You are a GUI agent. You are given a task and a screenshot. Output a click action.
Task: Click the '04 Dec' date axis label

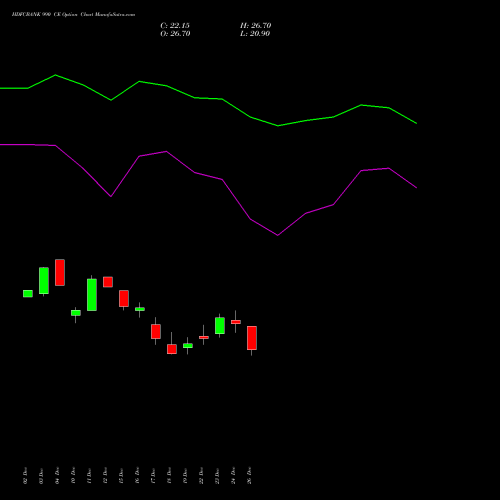point(57,476)
